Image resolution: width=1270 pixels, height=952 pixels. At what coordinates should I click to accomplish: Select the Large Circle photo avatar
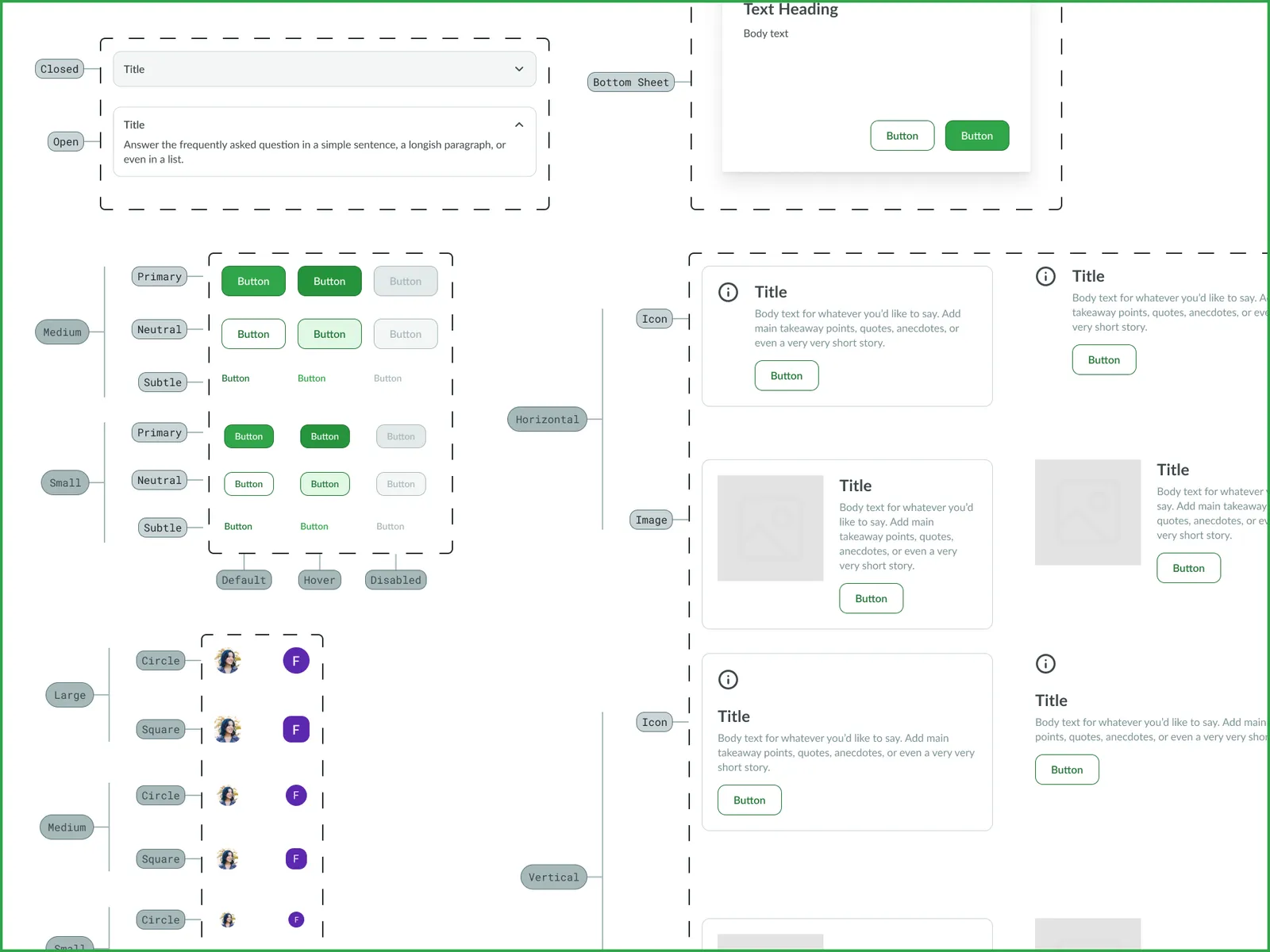tap(228, 661)
